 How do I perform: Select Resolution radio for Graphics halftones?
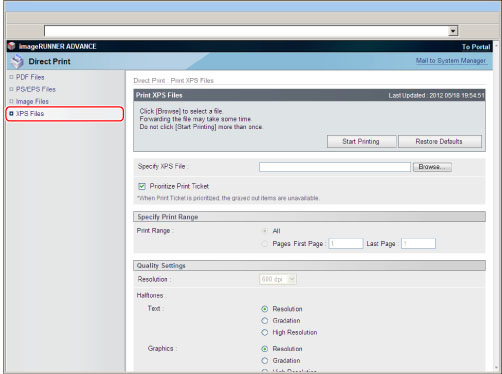click(x=265, y=349)
